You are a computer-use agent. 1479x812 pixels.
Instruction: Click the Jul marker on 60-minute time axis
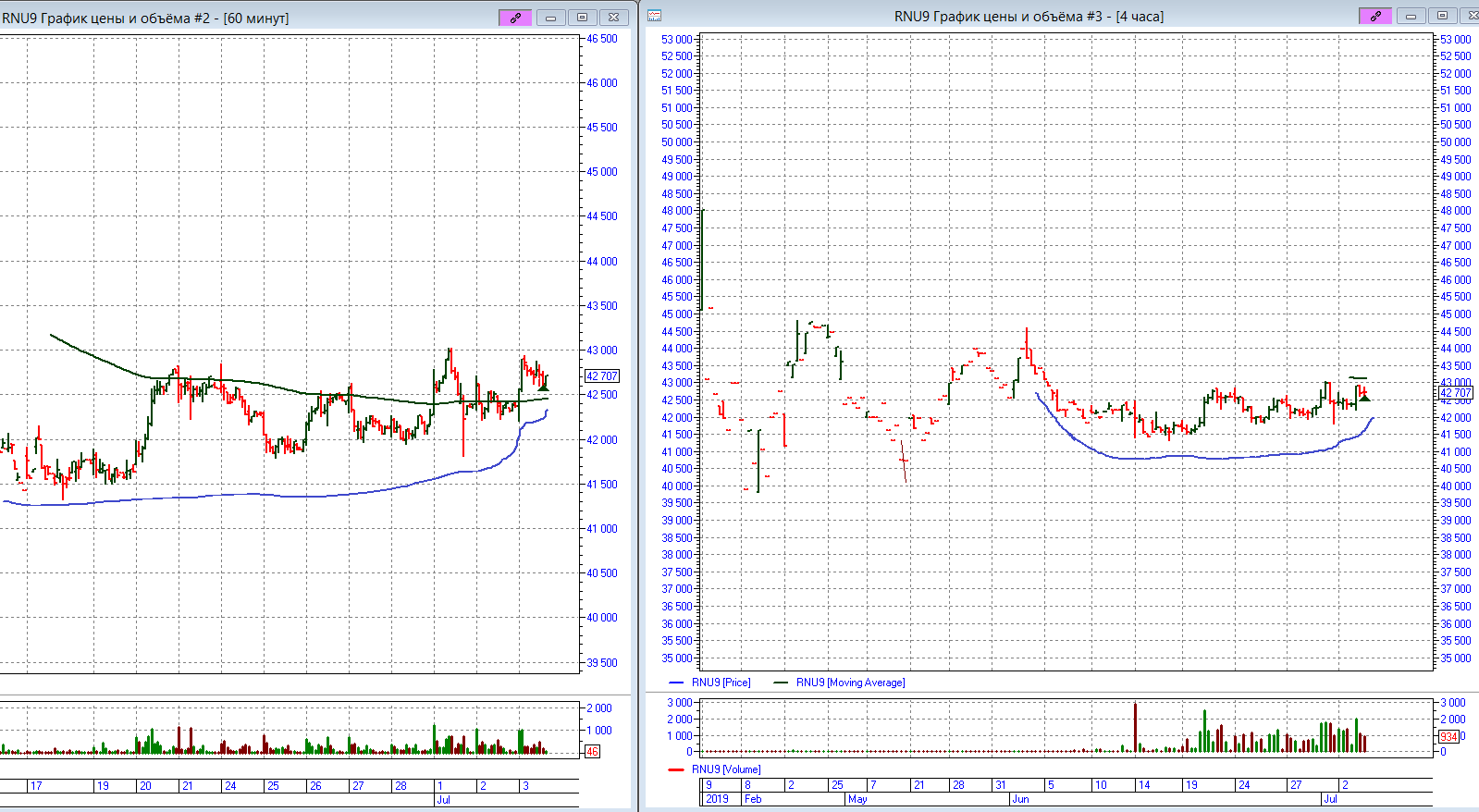pos(443,799)
